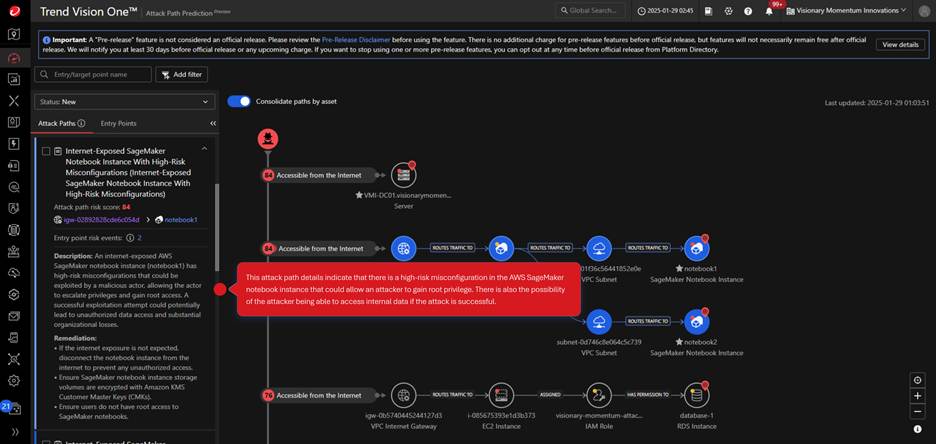Click the info icon beside Entry point risk events
This screenshot has width=936, height=444.
[x=130, y=238]
